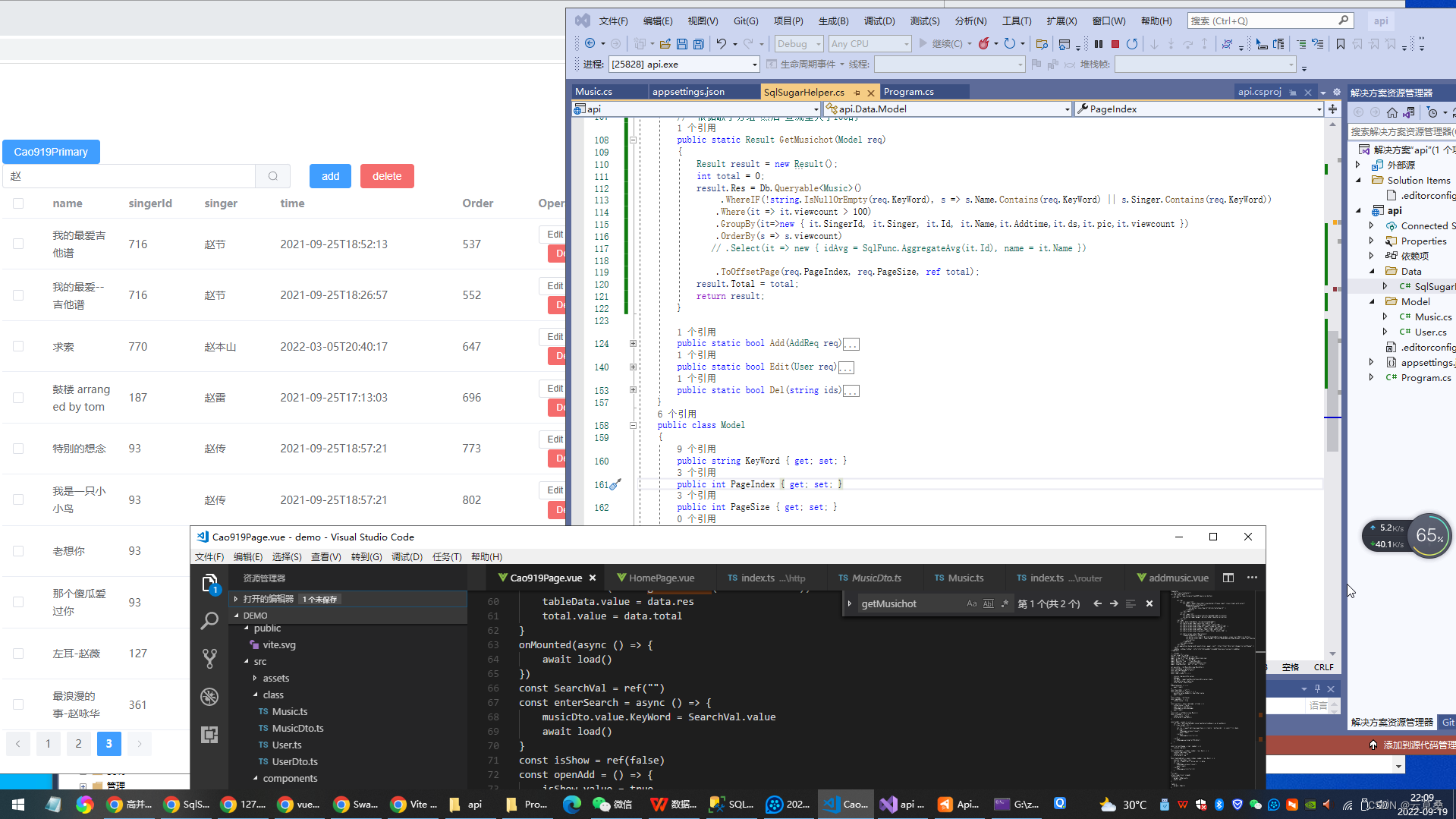Check the checkbox for the 求索 row

18,347
